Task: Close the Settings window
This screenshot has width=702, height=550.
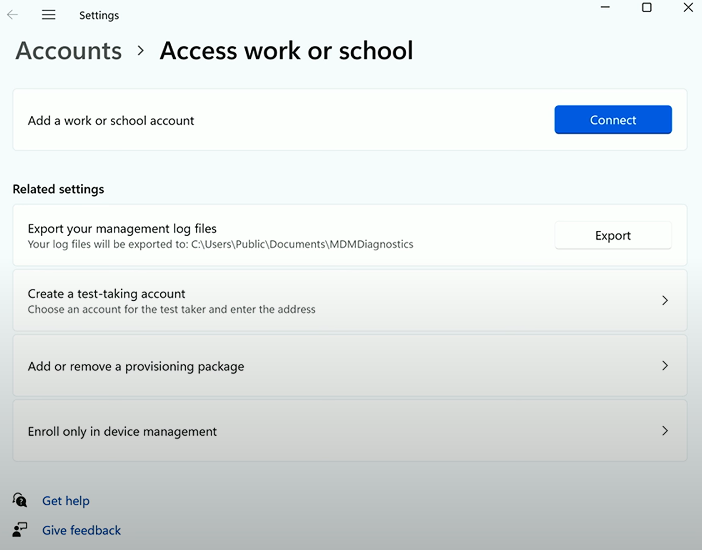Action: [x=688, y=7]
